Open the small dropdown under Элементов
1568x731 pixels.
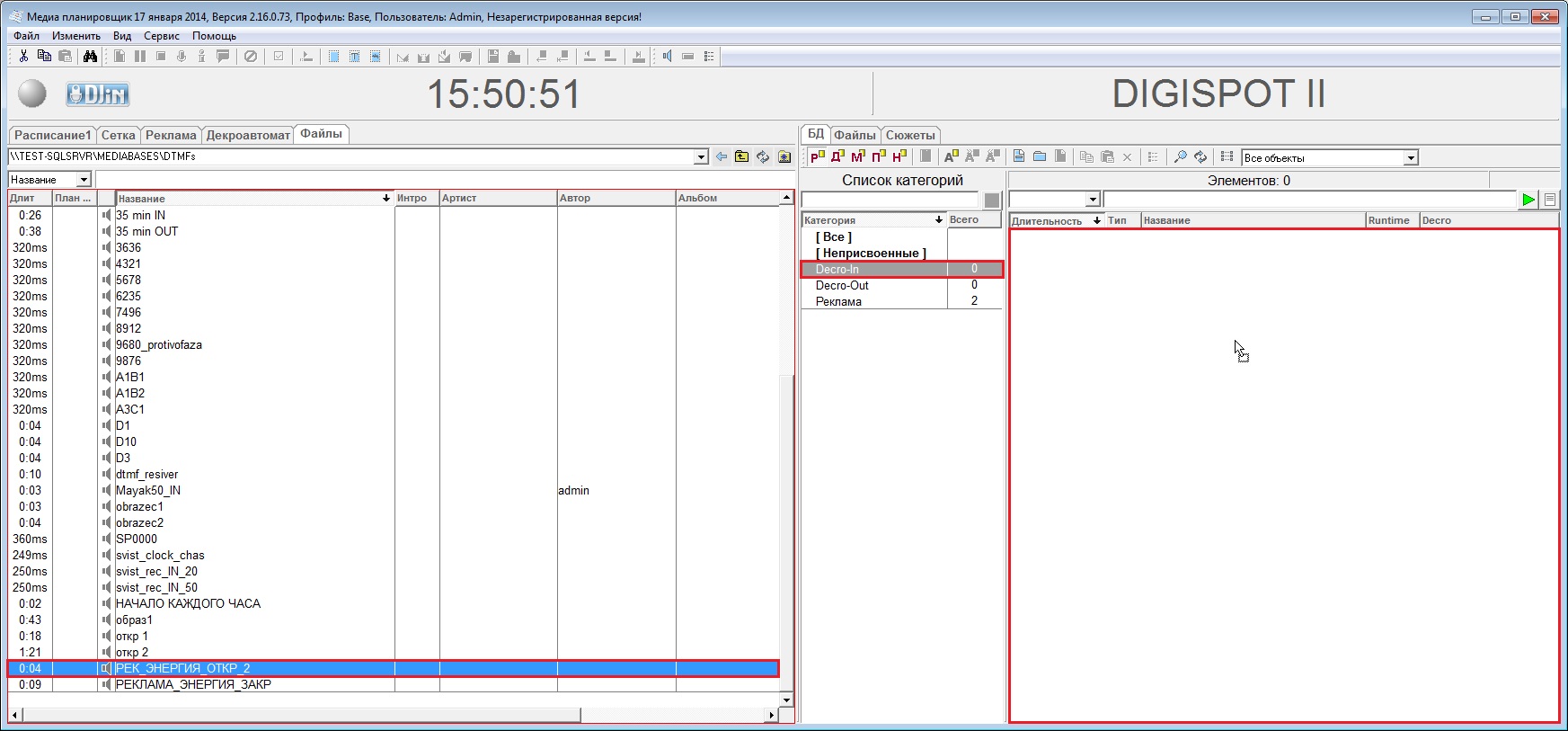[1093, 200]
